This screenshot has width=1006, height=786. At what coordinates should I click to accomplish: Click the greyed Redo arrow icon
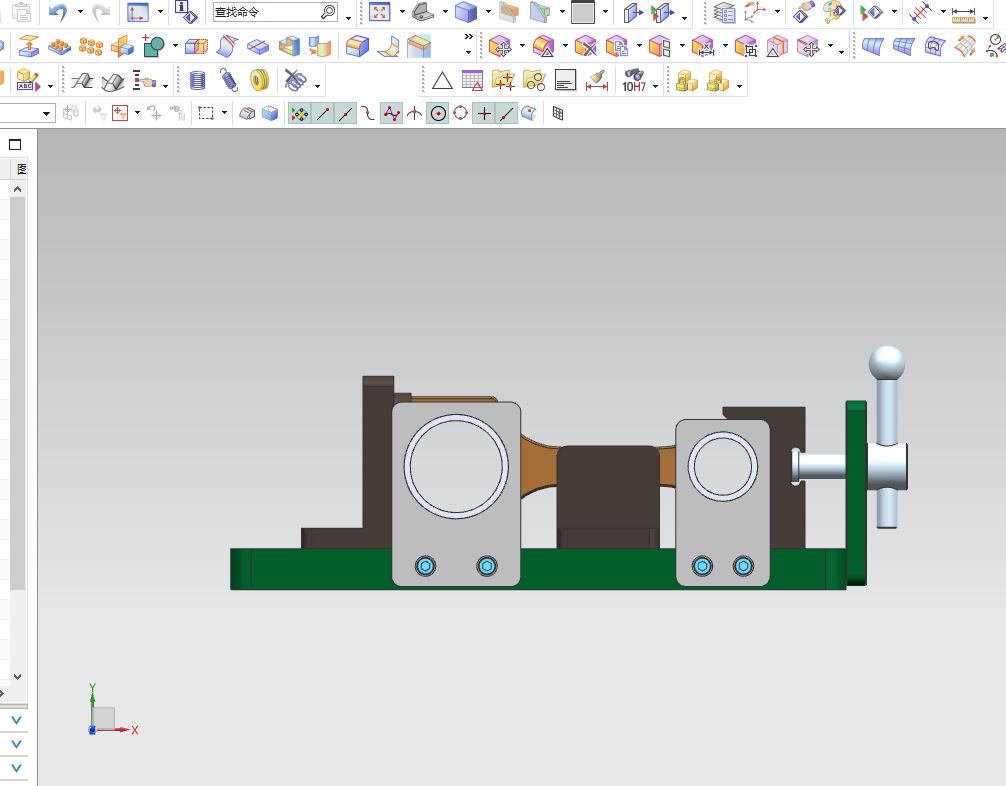tap(101, 12)
